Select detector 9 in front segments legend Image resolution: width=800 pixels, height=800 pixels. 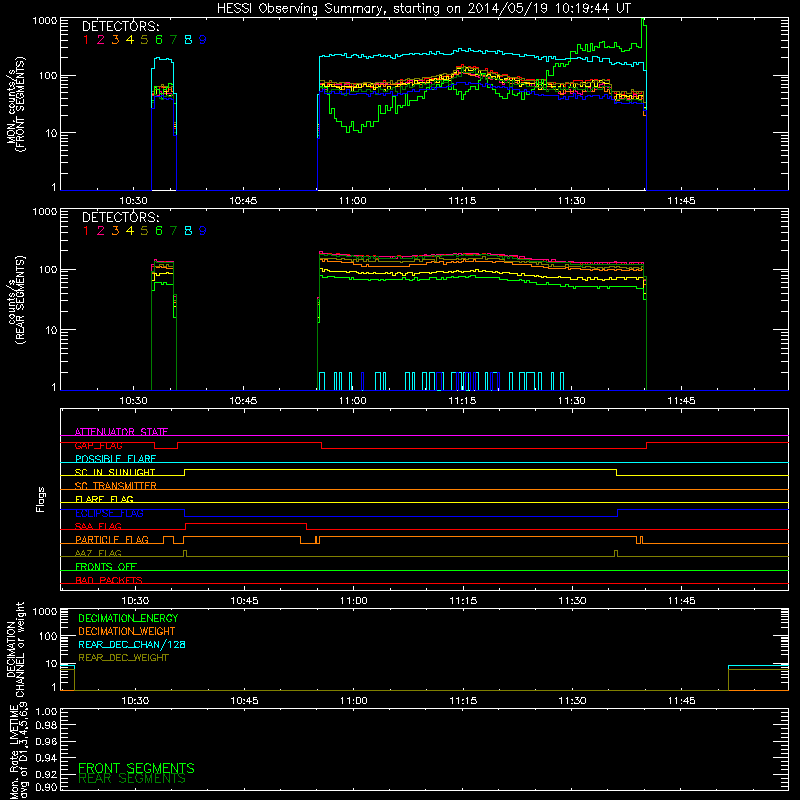point(203,40)
